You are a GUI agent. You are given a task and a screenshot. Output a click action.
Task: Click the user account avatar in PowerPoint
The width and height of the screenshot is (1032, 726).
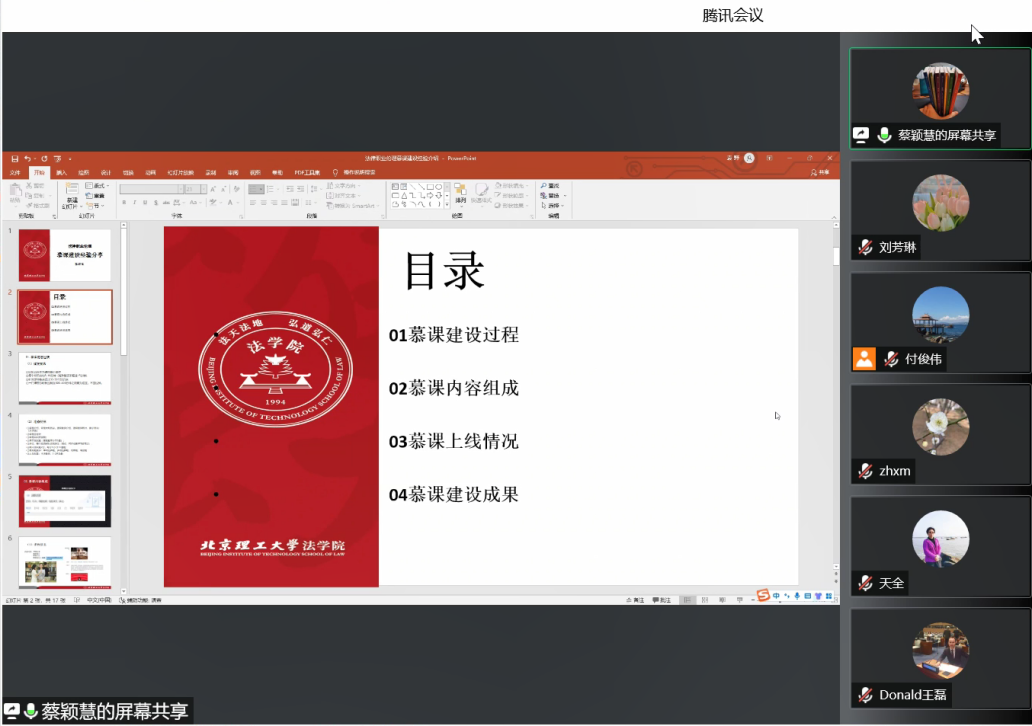[749, 158]
